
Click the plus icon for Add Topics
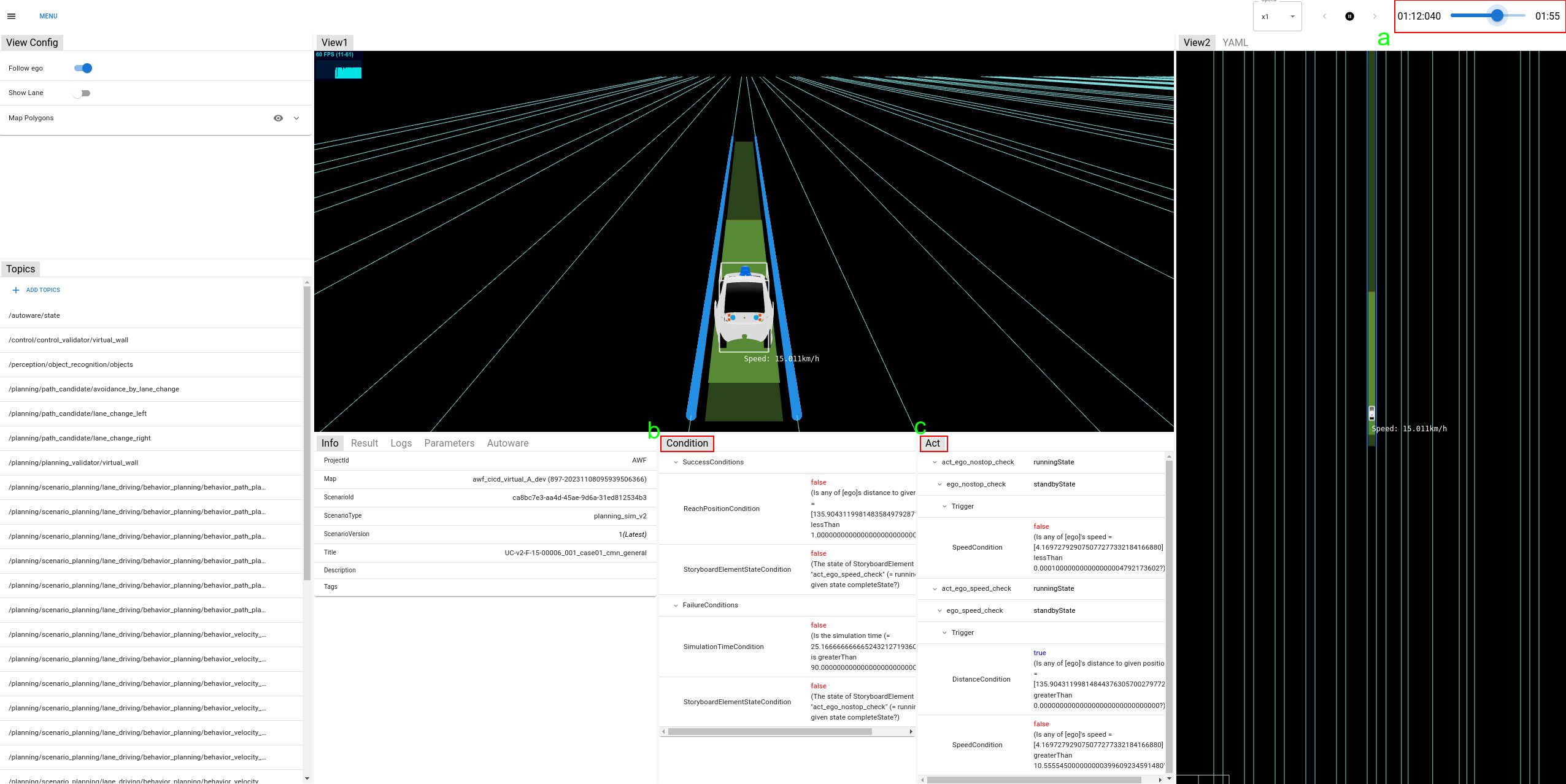click(16, 290)
